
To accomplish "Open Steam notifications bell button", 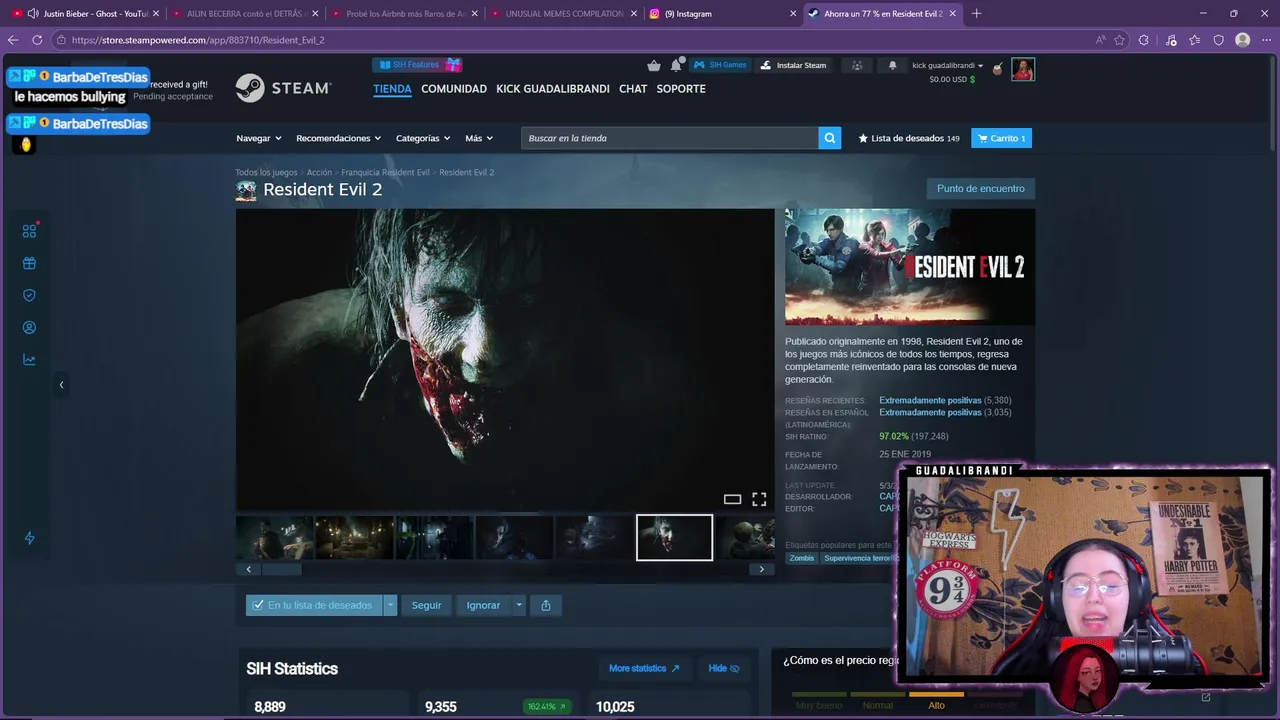I will pos(893,65).
